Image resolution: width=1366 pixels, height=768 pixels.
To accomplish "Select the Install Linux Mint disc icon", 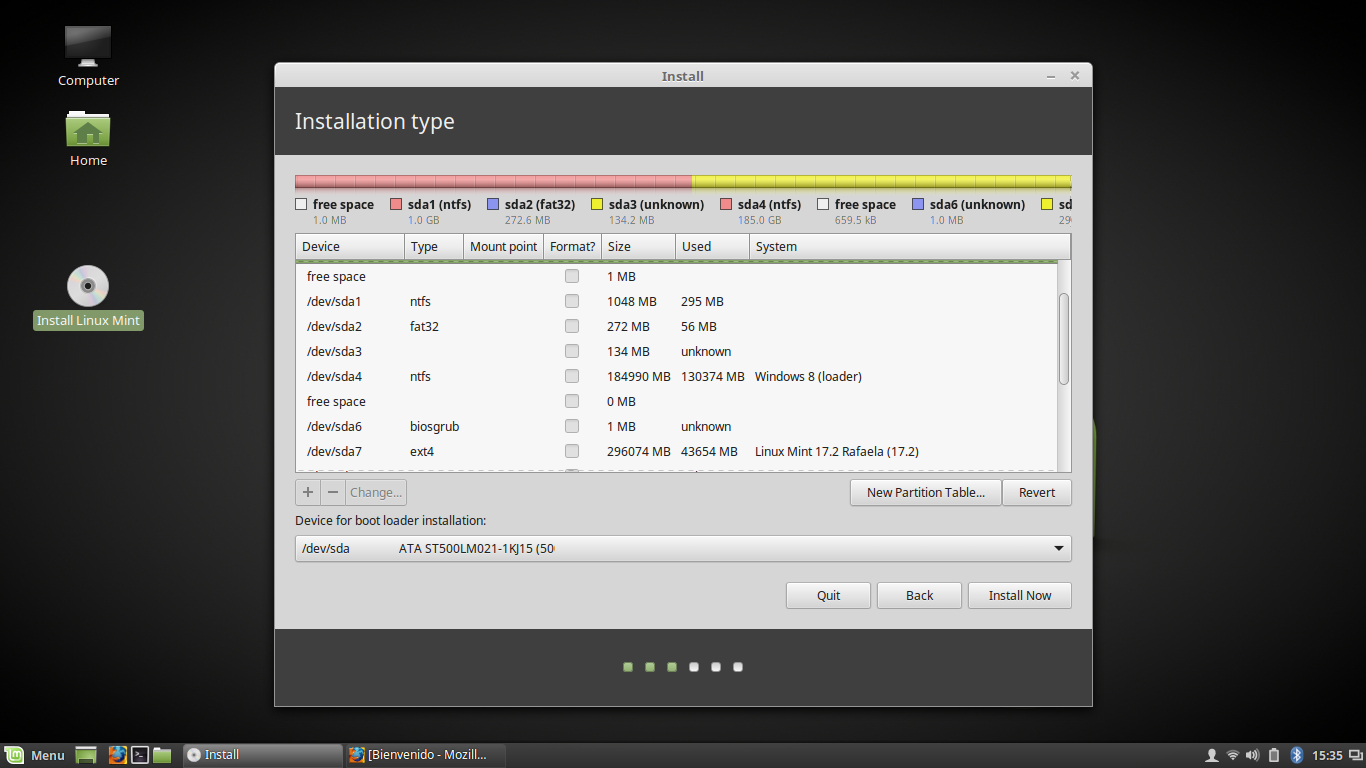I will coord(88,297).
